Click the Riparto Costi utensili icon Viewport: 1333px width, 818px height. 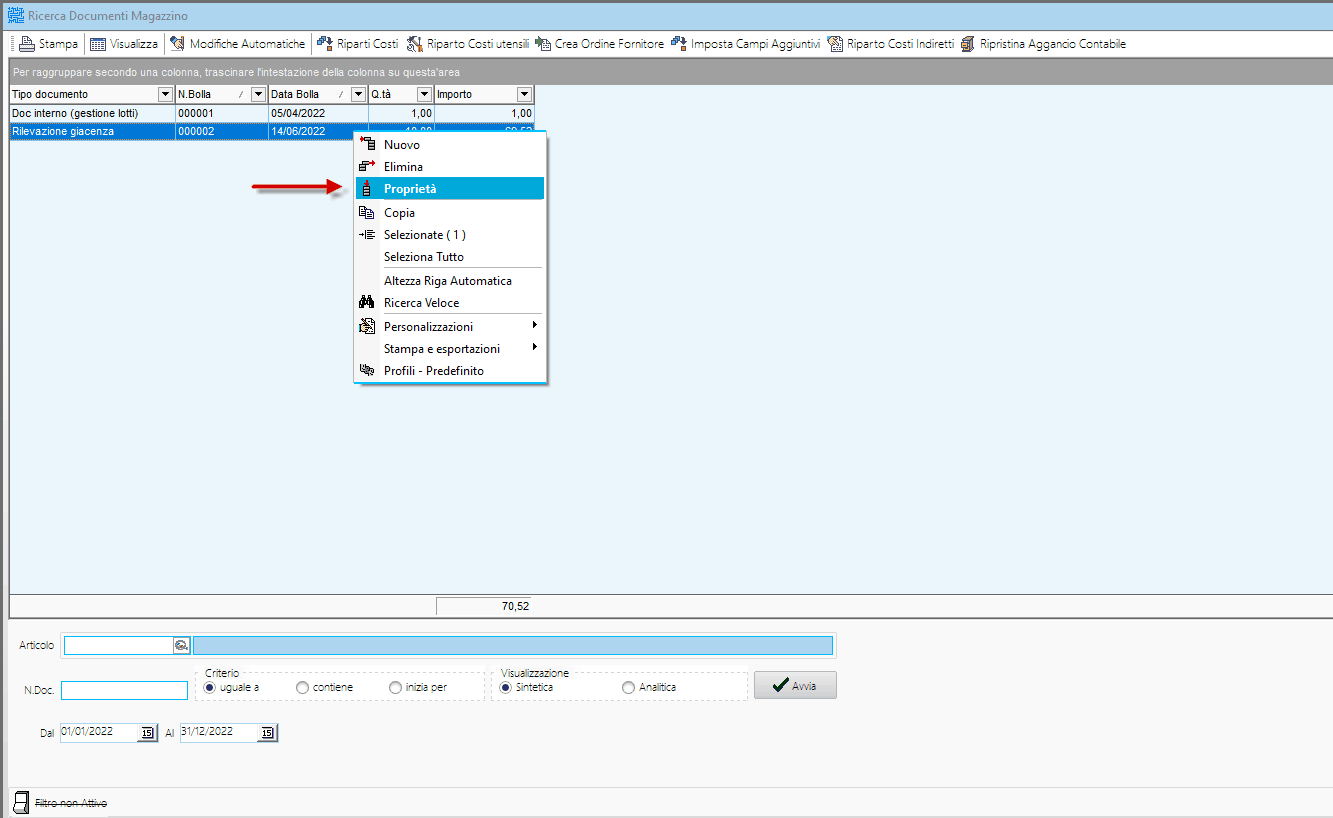tap(414, 44)
